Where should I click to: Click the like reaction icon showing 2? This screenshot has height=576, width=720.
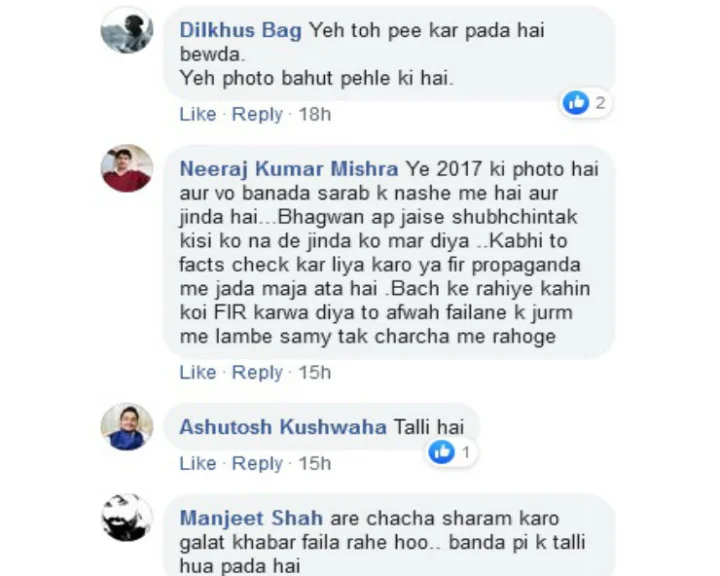[x=576, y=102]
